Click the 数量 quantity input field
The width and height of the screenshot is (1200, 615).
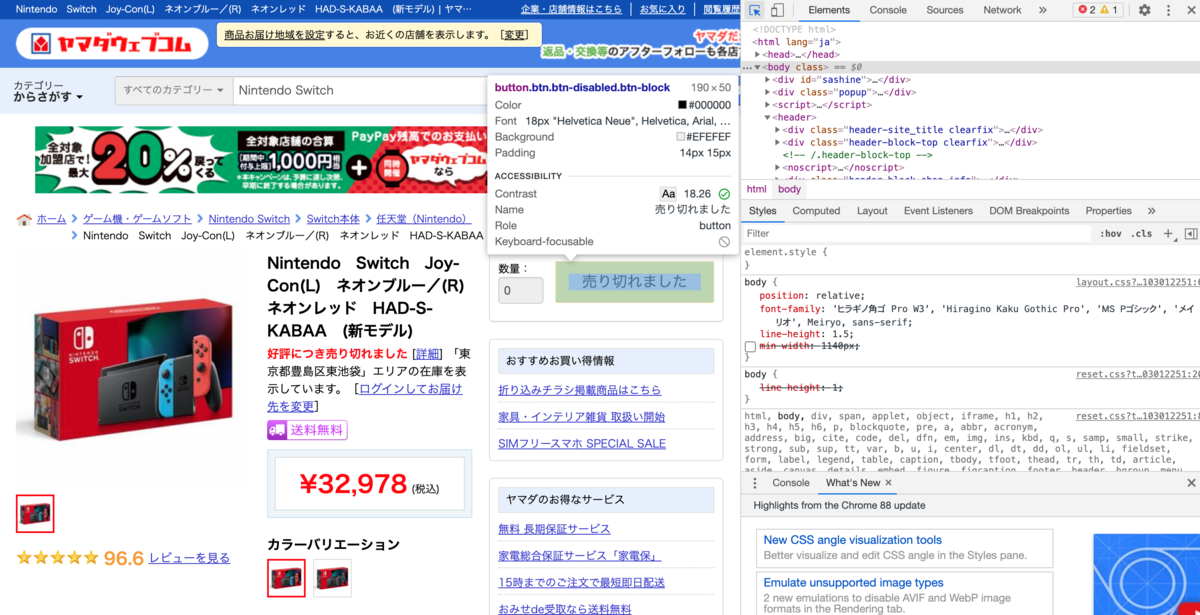click(x=520, y=290)
